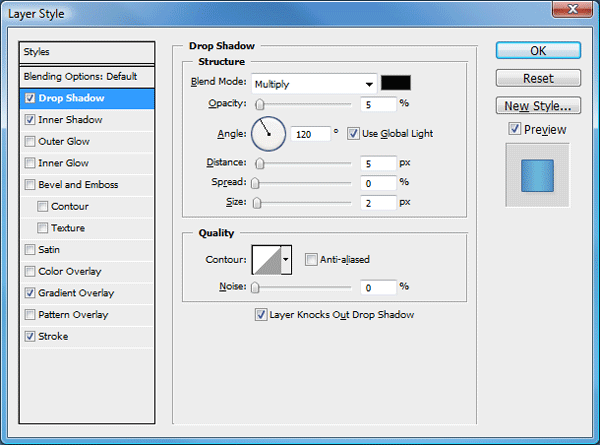Click the Noise slider handle
The image size is (600, 445).
click(255, 287)
